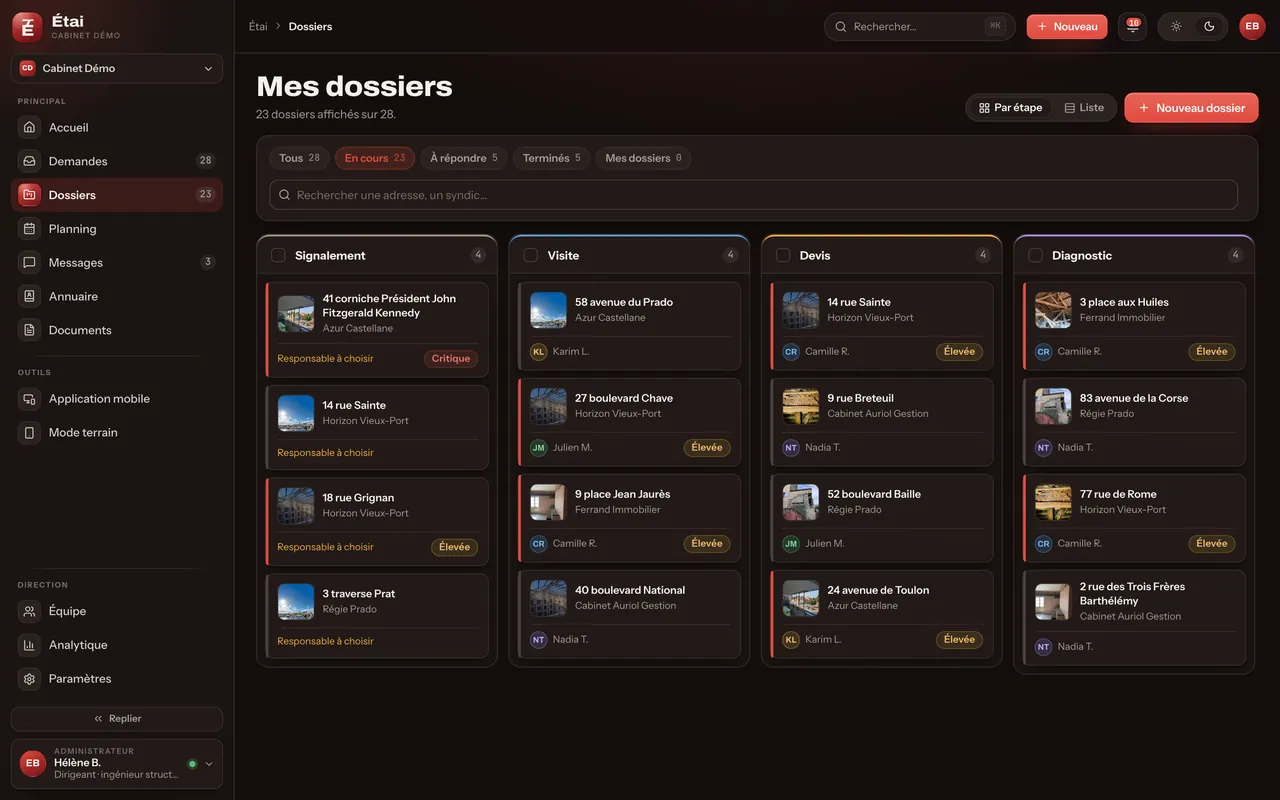Open Documents in the sidebar

point(117,330)
